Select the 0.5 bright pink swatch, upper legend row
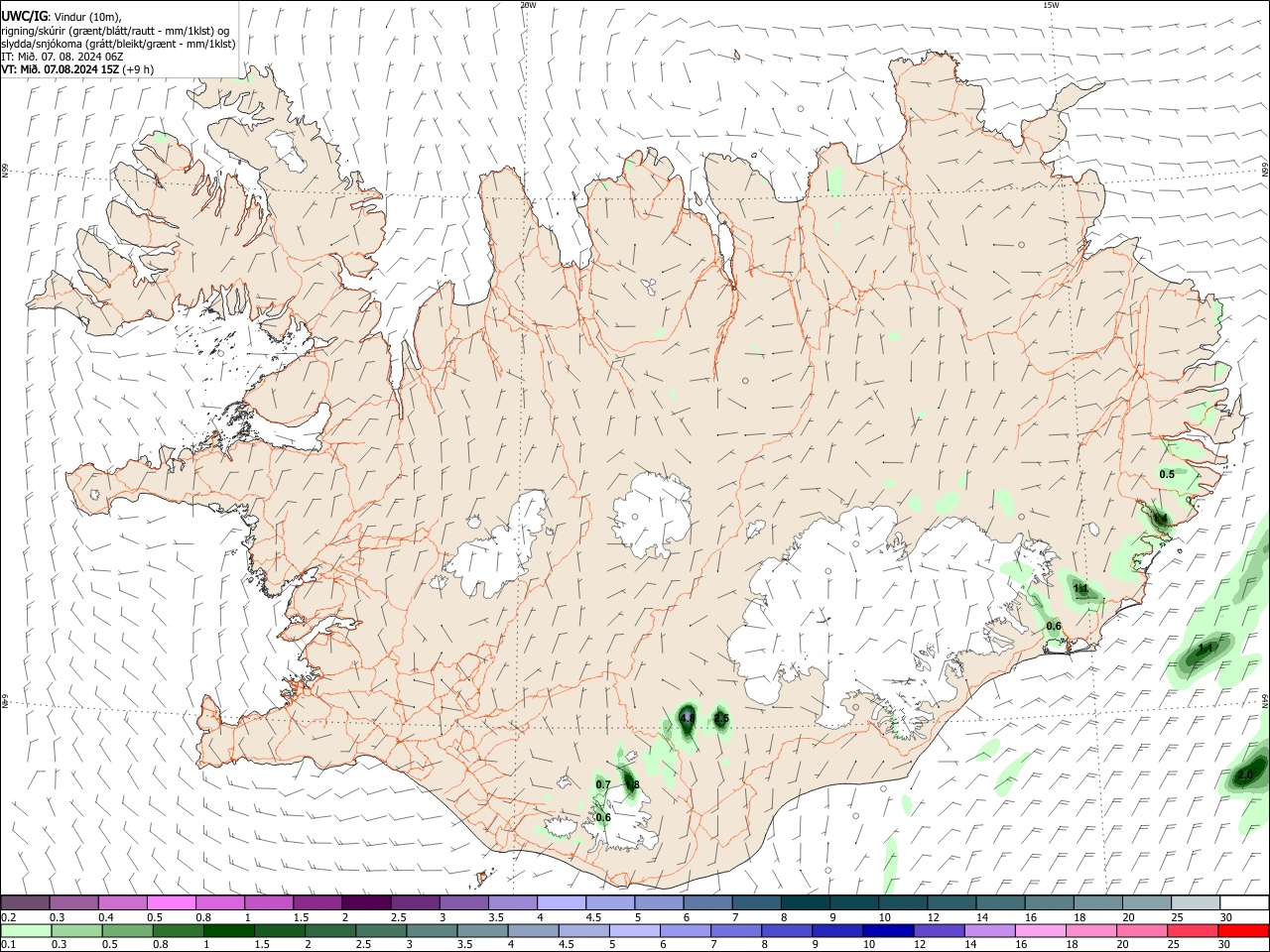 click(172, 902)
